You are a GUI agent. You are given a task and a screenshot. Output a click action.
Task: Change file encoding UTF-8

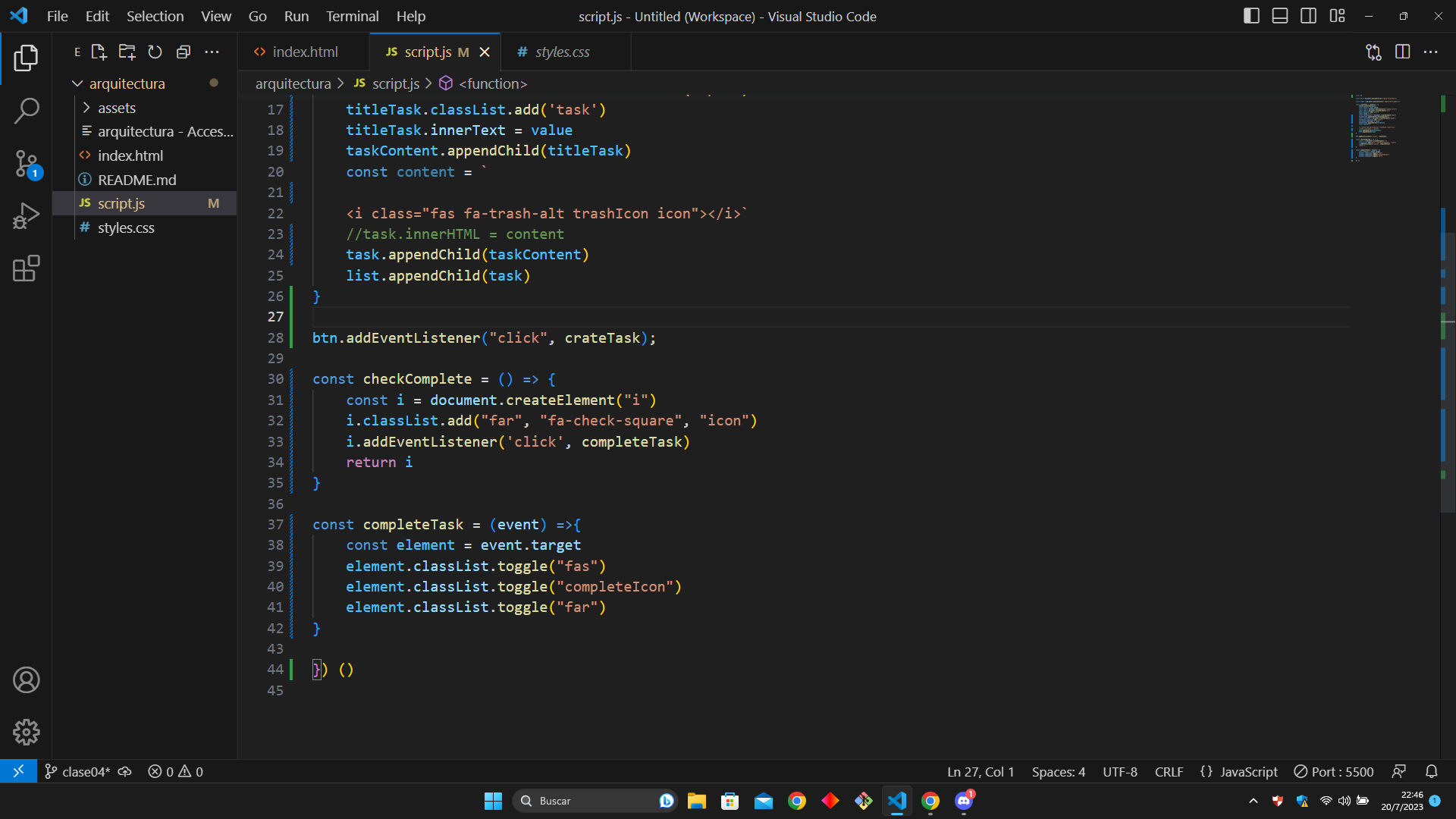(1119, 771)
